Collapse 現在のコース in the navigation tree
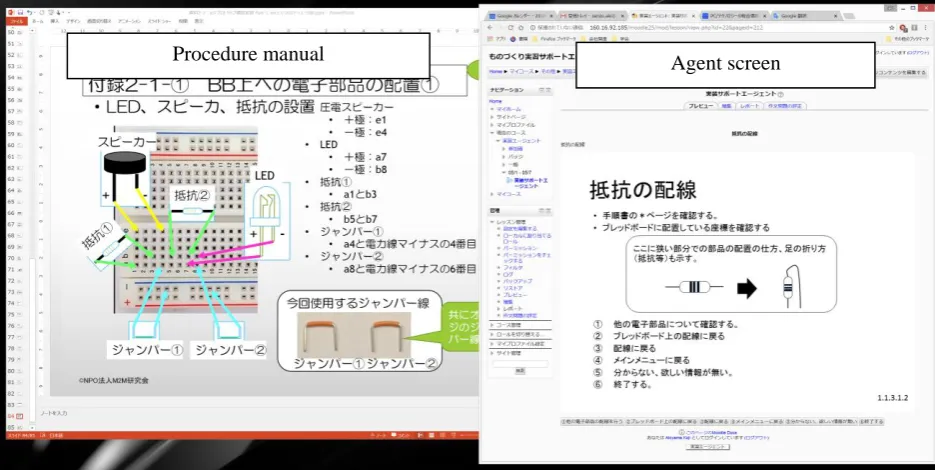 click(492, 132)
